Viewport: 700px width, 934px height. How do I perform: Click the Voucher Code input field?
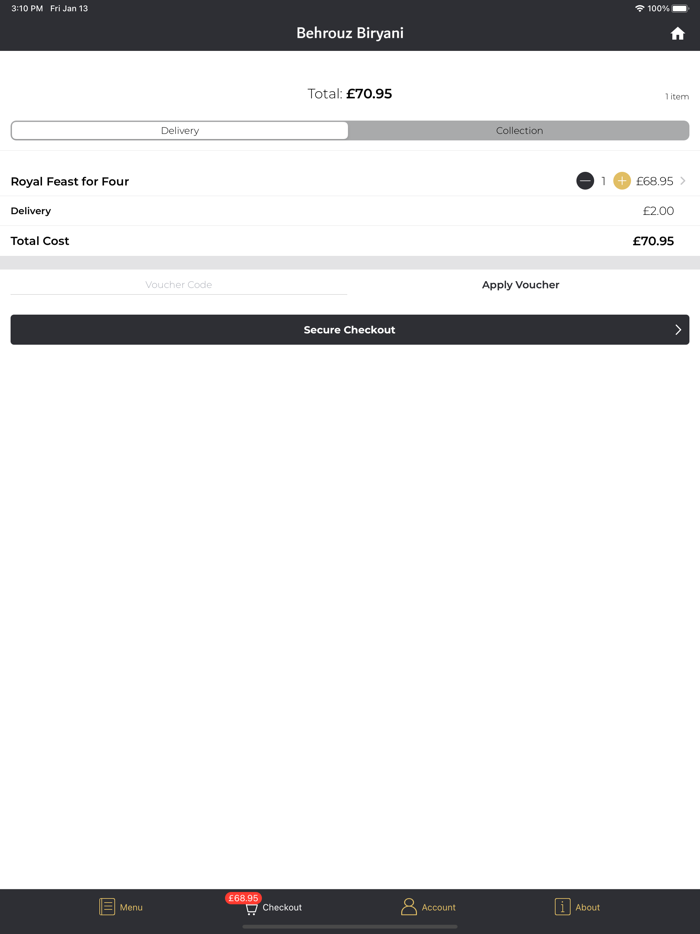[178, 285]
